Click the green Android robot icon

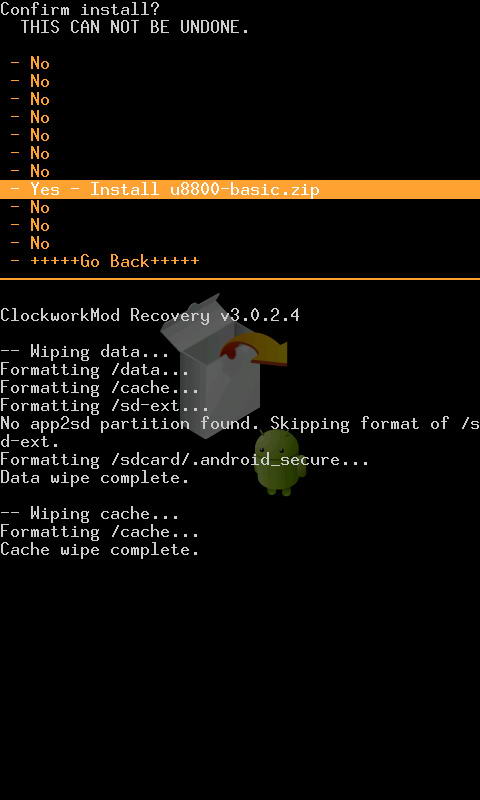pyautogui.click(x=280, y=462)
